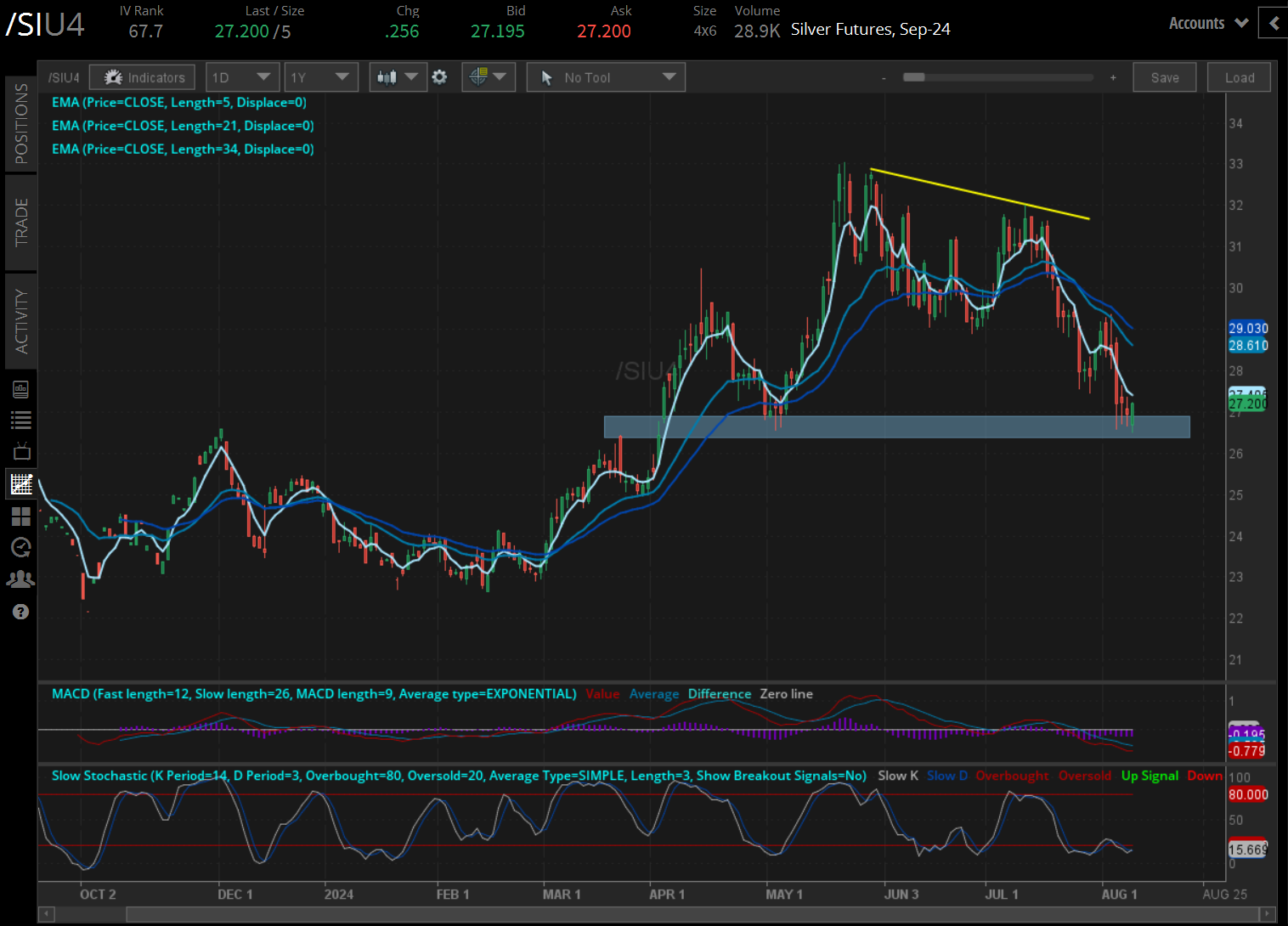
Task: Open the ACTIVITY tab
Action: point(21,321)
